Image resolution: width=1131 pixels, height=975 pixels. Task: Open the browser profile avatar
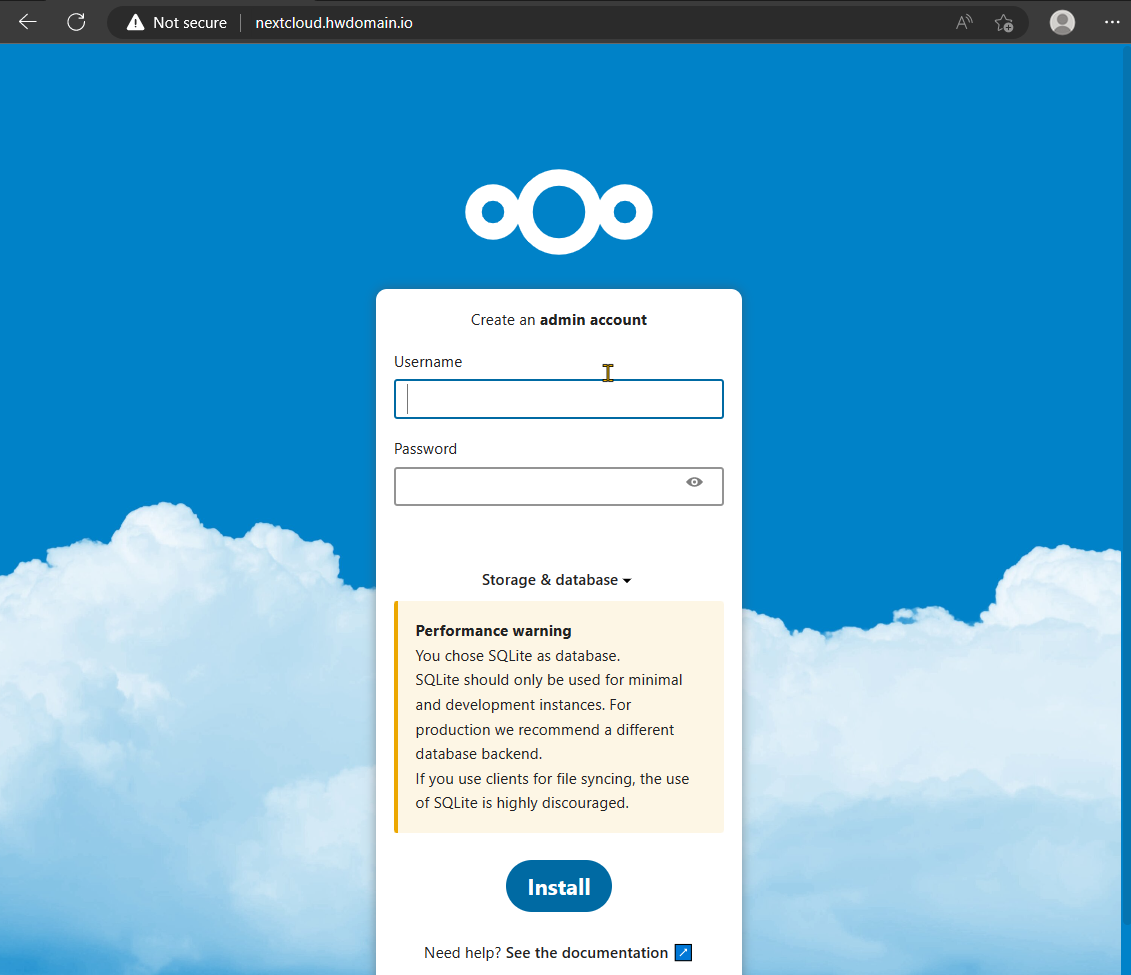coord(1062,22)
